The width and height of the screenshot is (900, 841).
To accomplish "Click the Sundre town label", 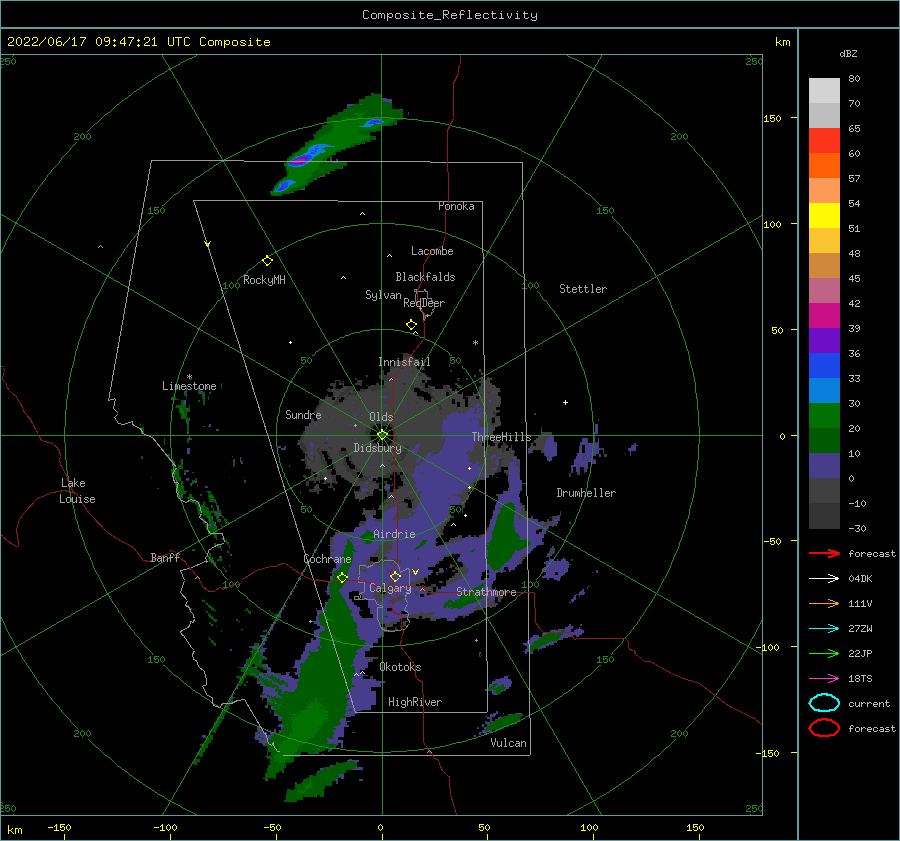I will (303, 414).
